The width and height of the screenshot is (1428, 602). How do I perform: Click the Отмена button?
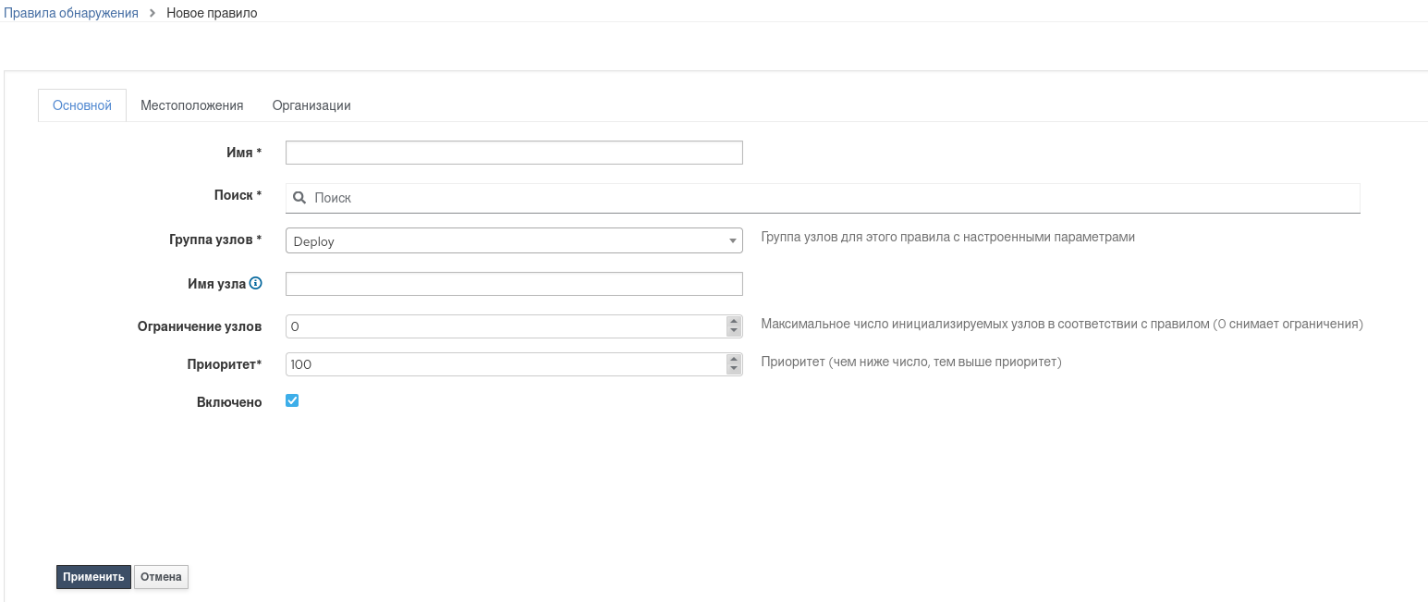tap(161, 577)
